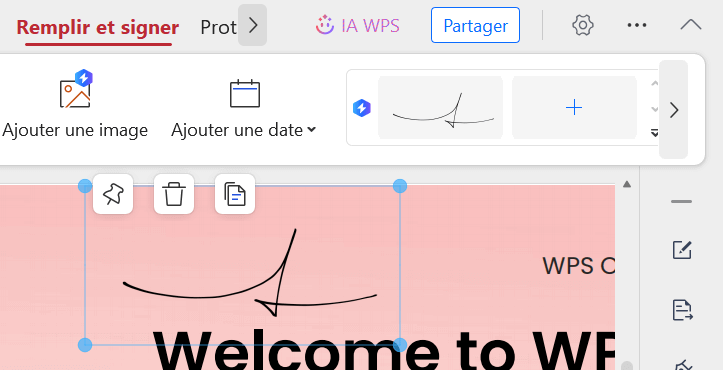Collapse the ribbon with the up chevron

click(691, 25)
